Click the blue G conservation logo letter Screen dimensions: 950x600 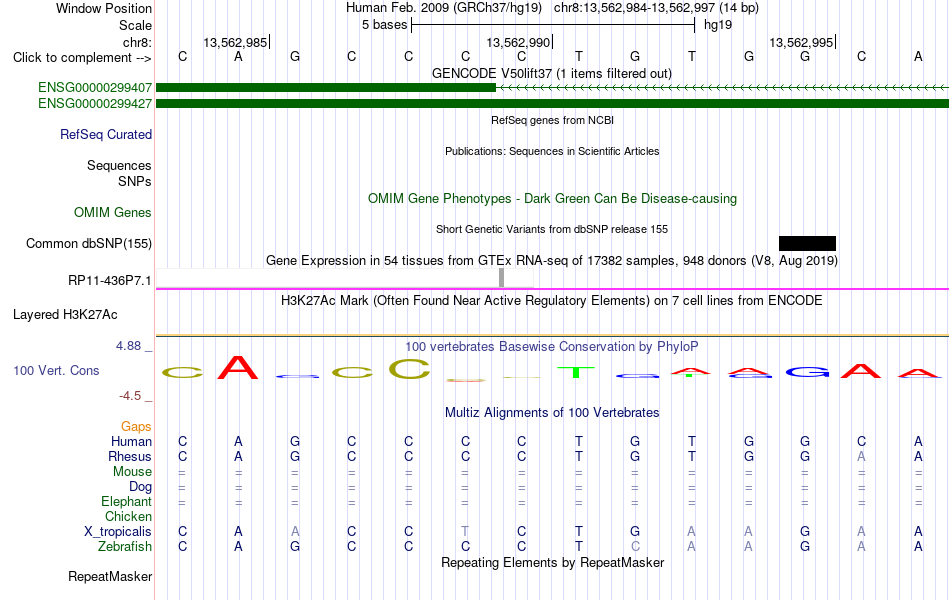(x=807, y=372)
